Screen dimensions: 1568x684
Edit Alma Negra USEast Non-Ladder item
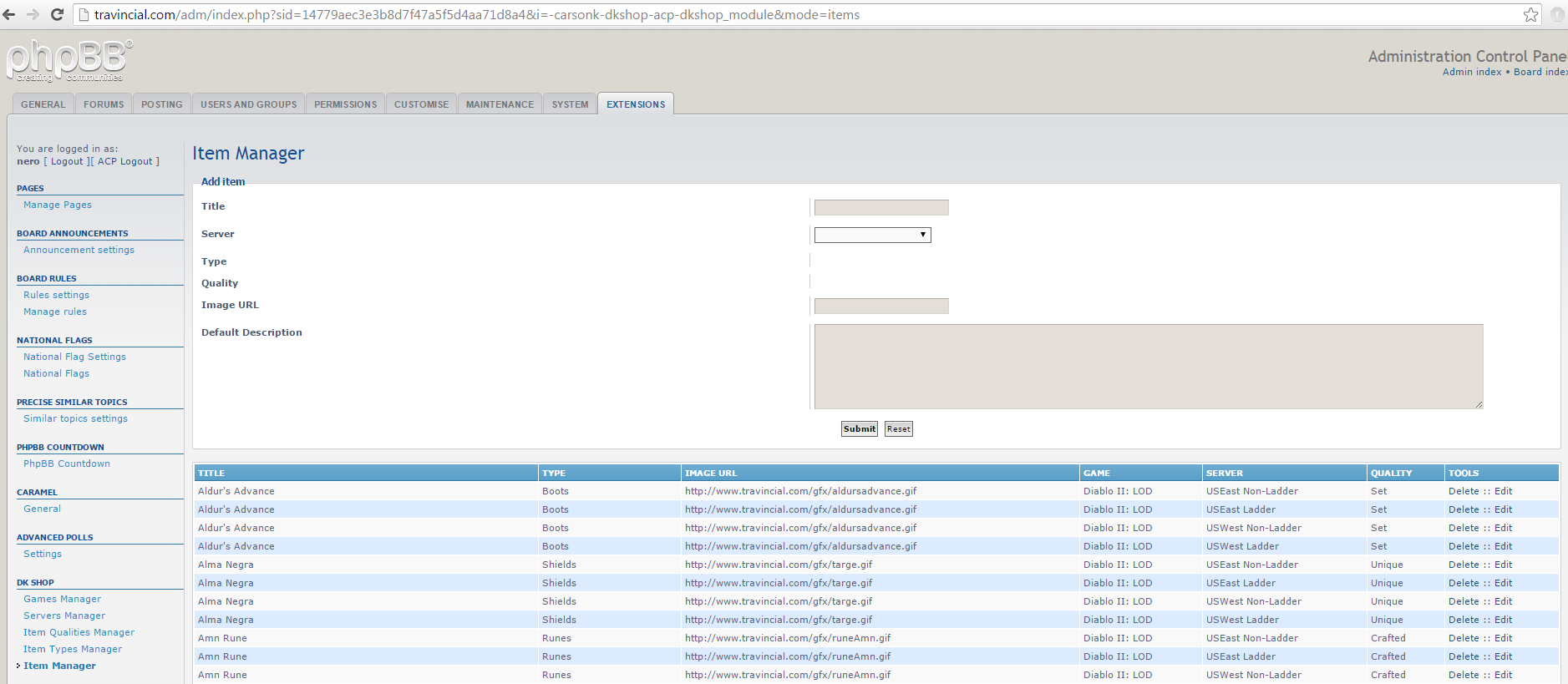[1503, 565]
